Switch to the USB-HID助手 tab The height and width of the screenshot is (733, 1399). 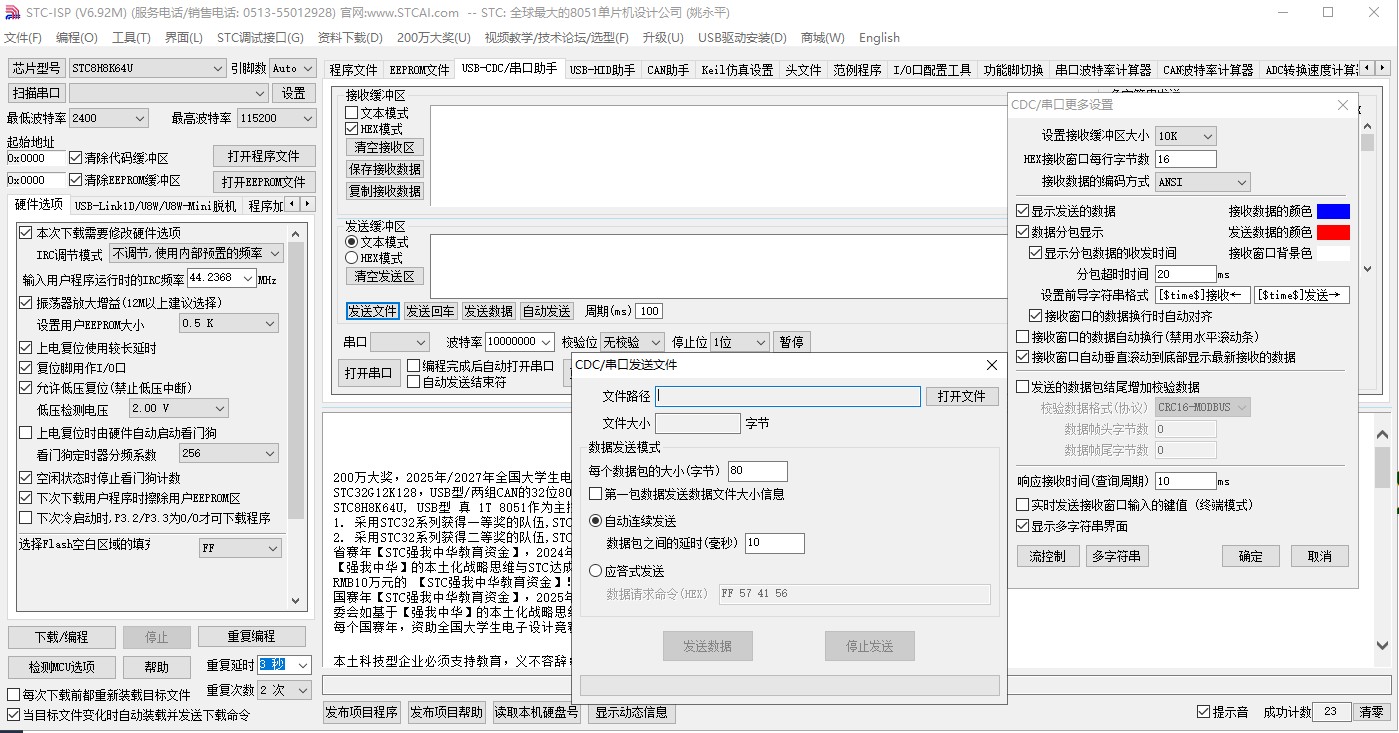point(602,70)
